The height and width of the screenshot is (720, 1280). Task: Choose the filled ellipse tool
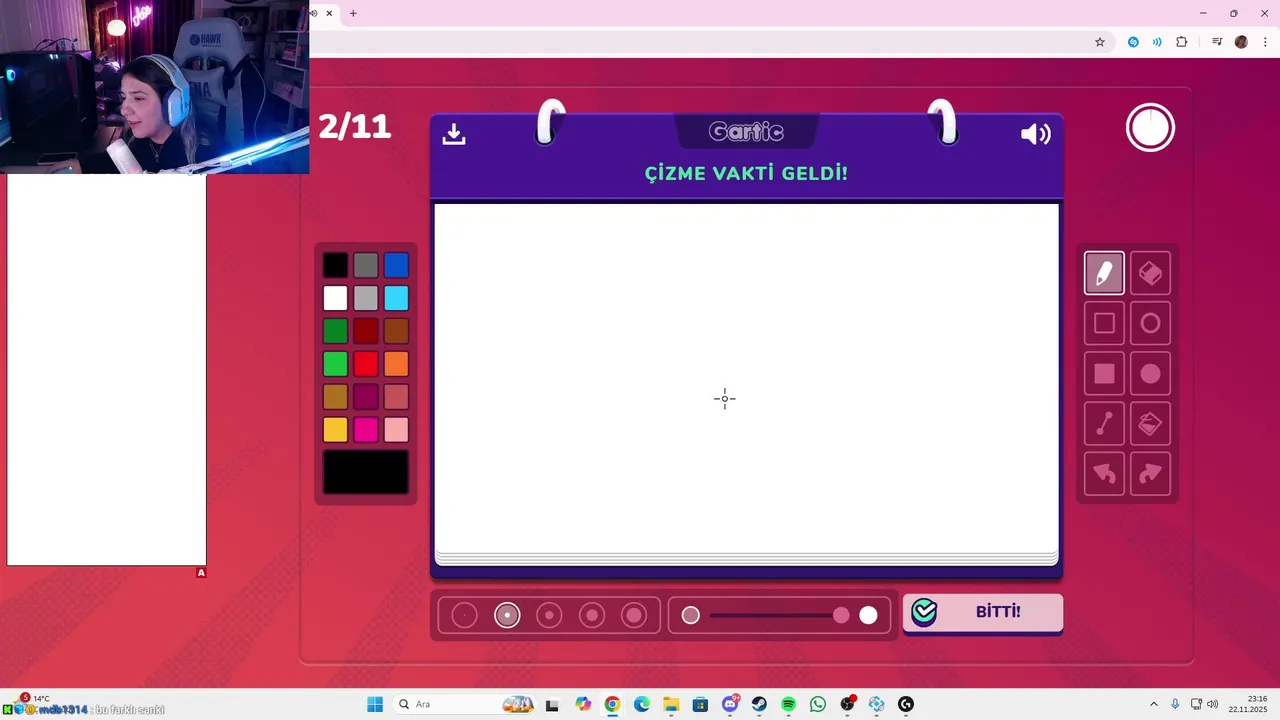(x=1150, y=374)
